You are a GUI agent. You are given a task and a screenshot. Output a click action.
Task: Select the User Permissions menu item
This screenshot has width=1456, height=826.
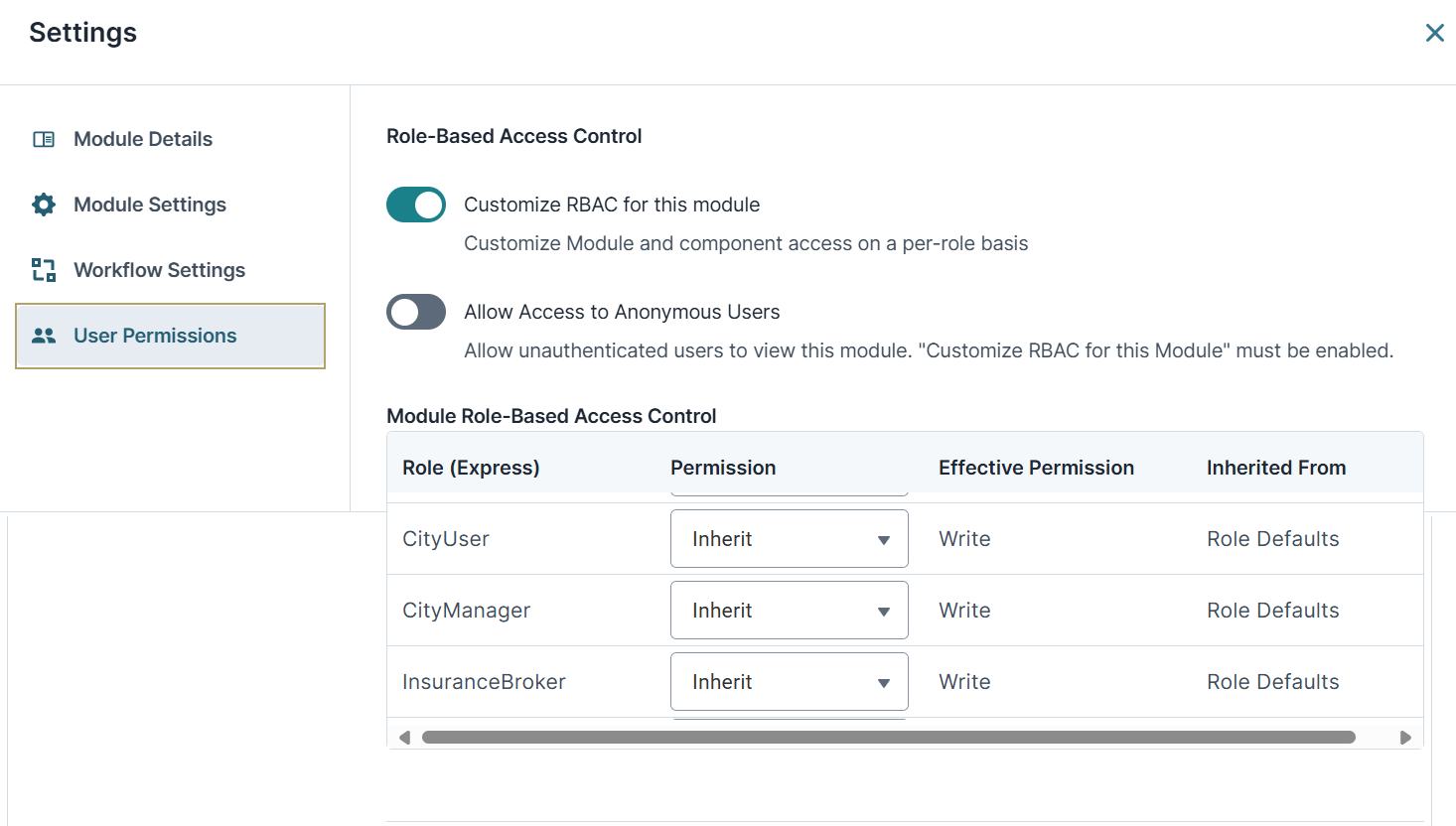(x=171, y=336)
